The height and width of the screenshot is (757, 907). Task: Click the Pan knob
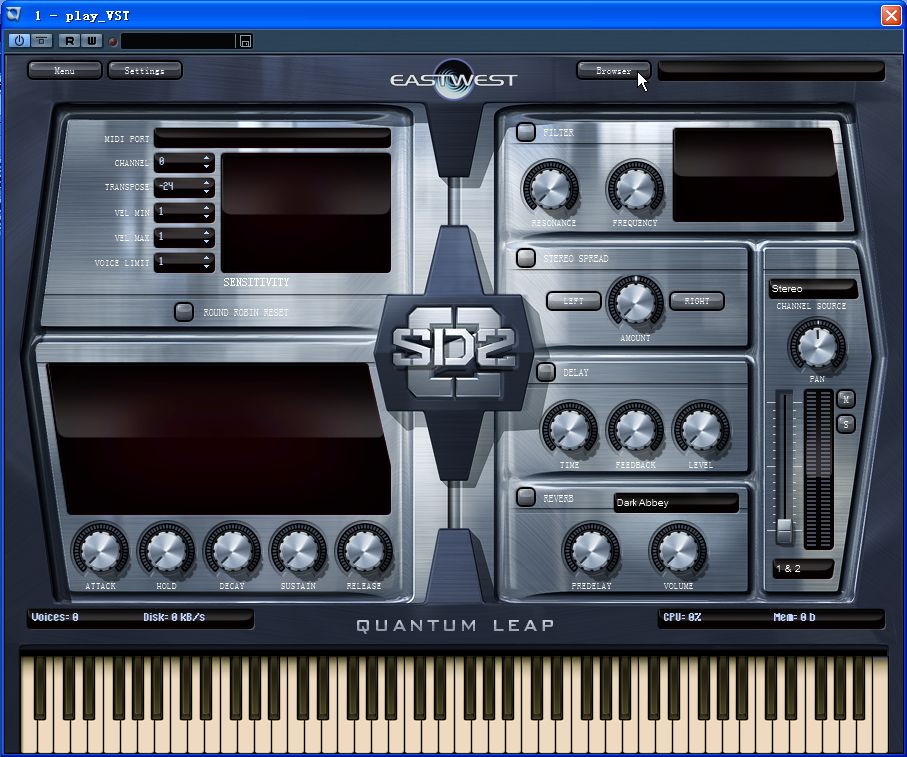coord(817,345)
